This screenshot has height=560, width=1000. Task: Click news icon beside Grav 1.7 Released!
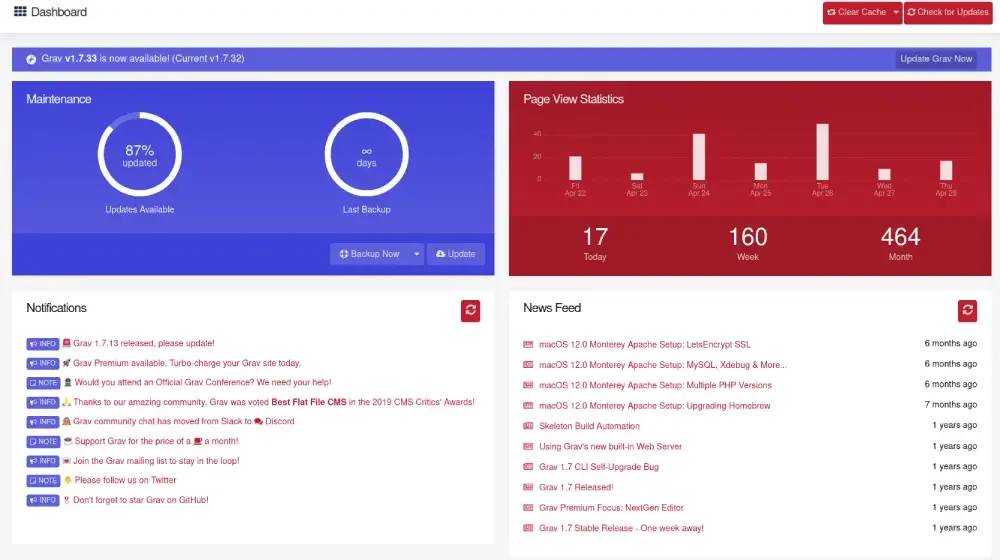coord(528,487)
